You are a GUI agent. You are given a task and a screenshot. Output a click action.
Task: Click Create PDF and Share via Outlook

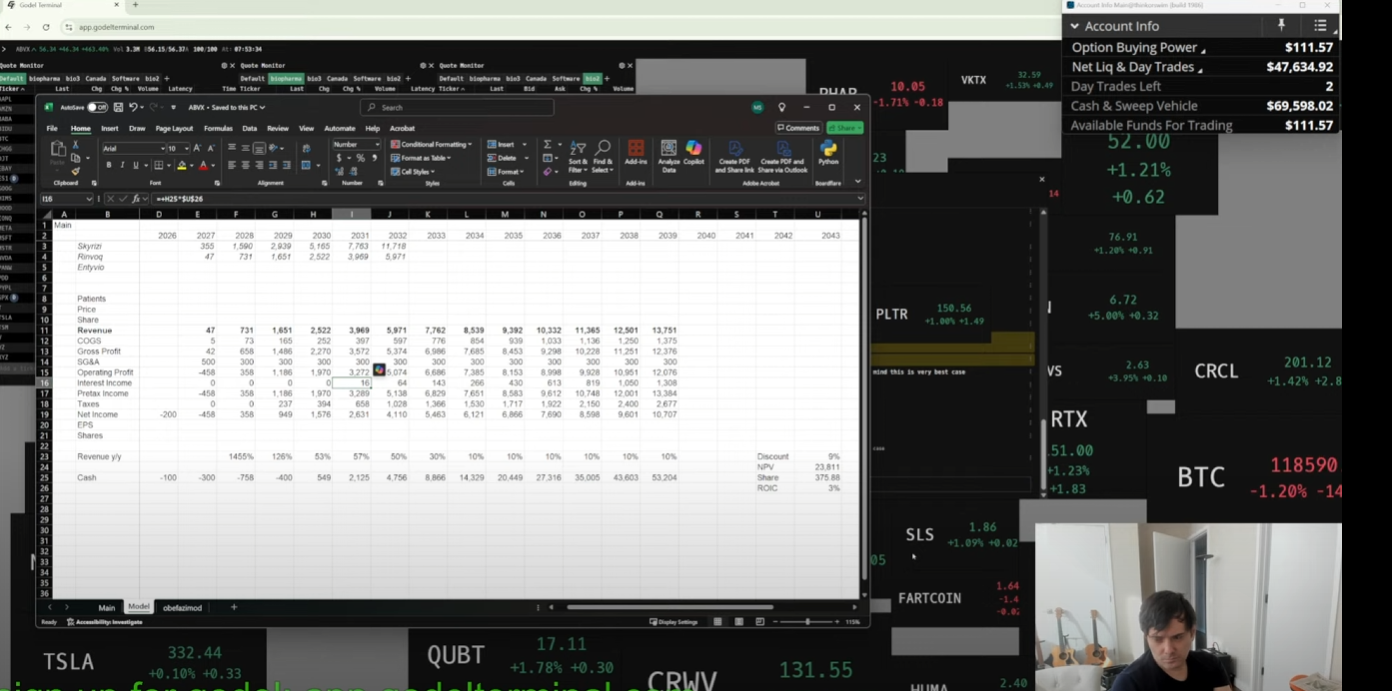(x=783, y=156)
